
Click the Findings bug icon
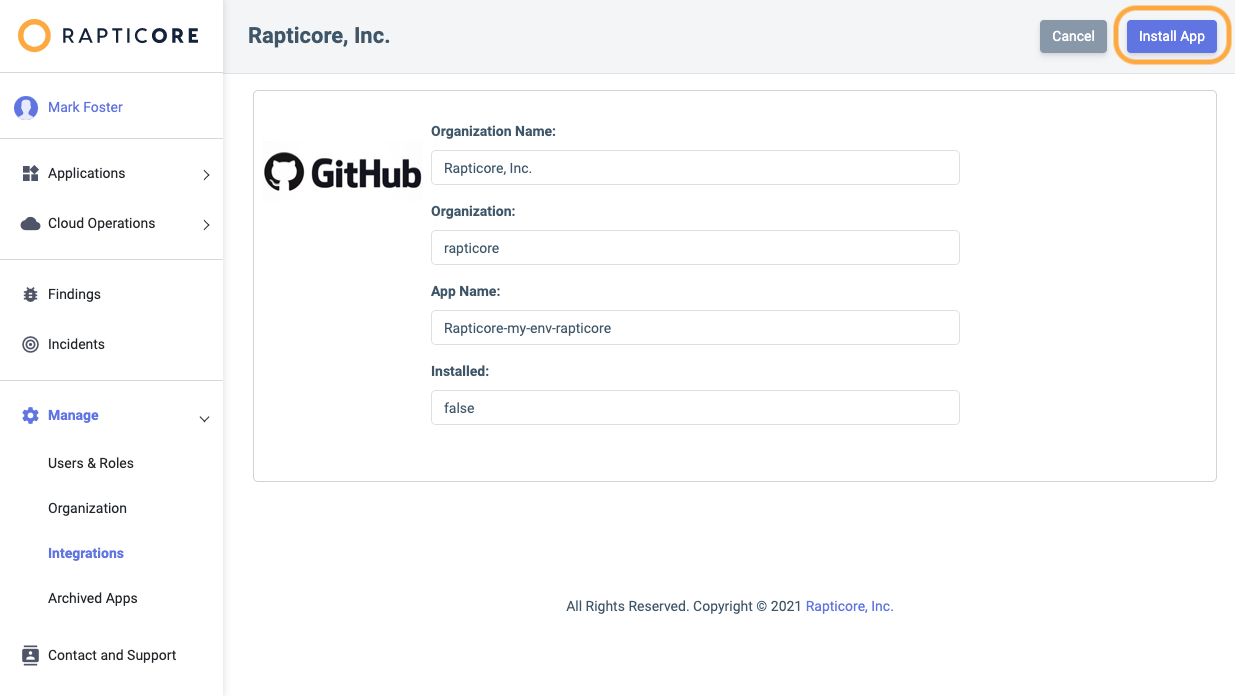point(30,294)
